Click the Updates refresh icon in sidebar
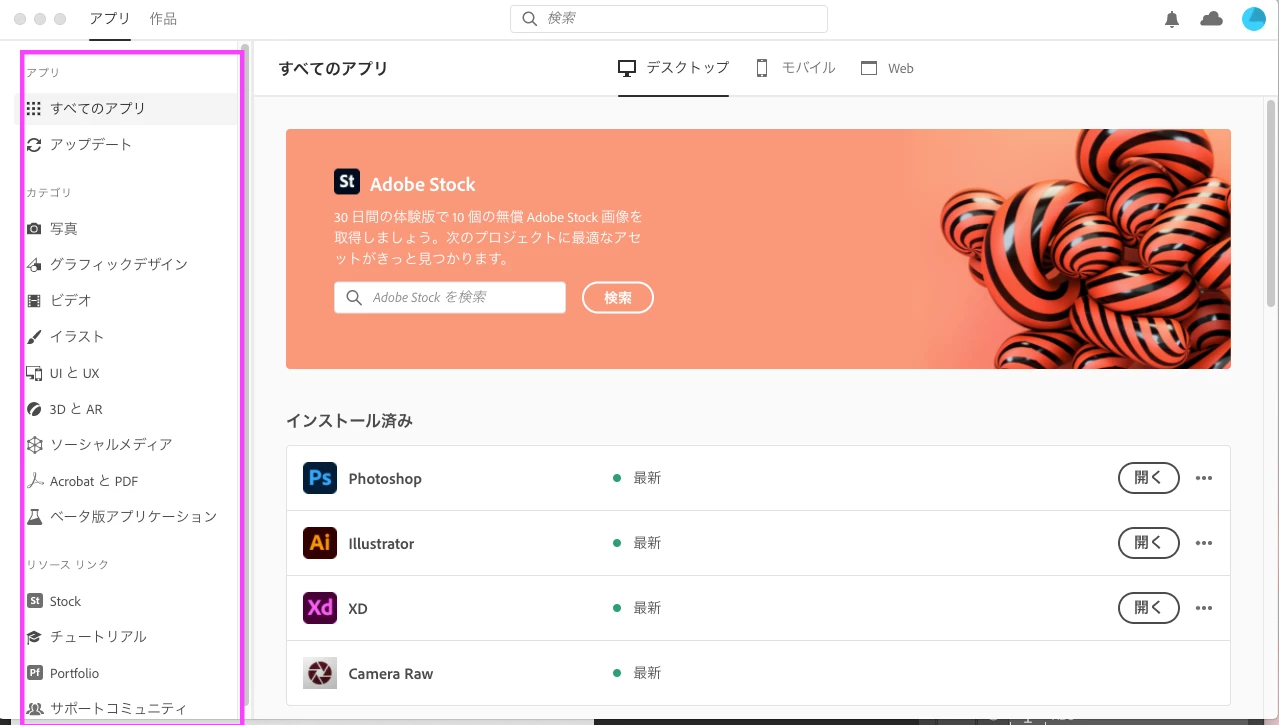Screen dimensions: 1279x725 point(34,145)
